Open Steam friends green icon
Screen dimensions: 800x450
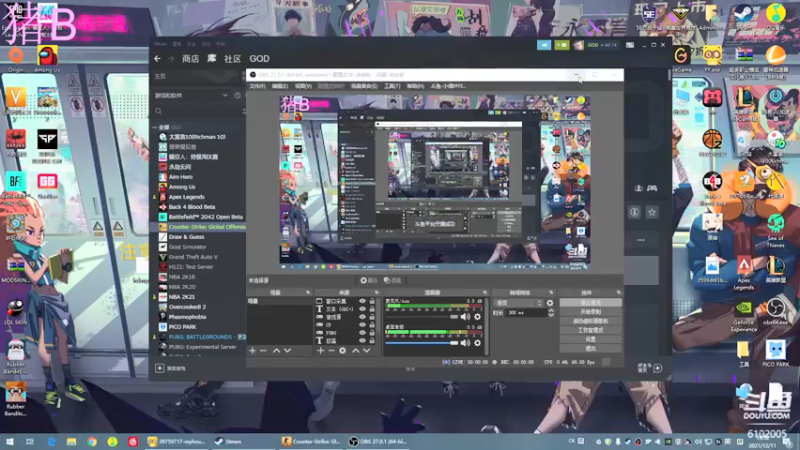tap(562, 45)
